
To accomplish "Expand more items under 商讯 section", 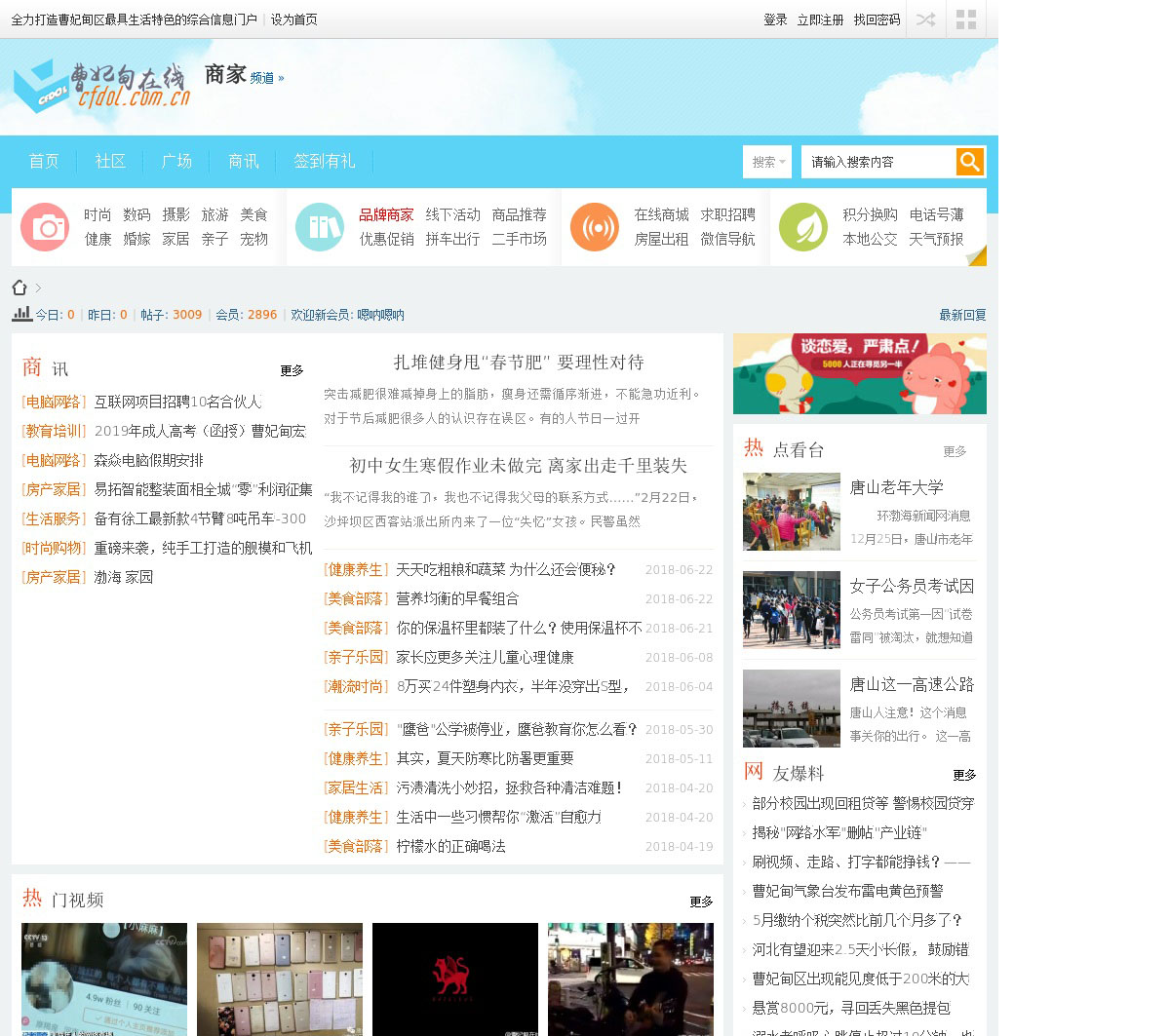I will point(292,370).
